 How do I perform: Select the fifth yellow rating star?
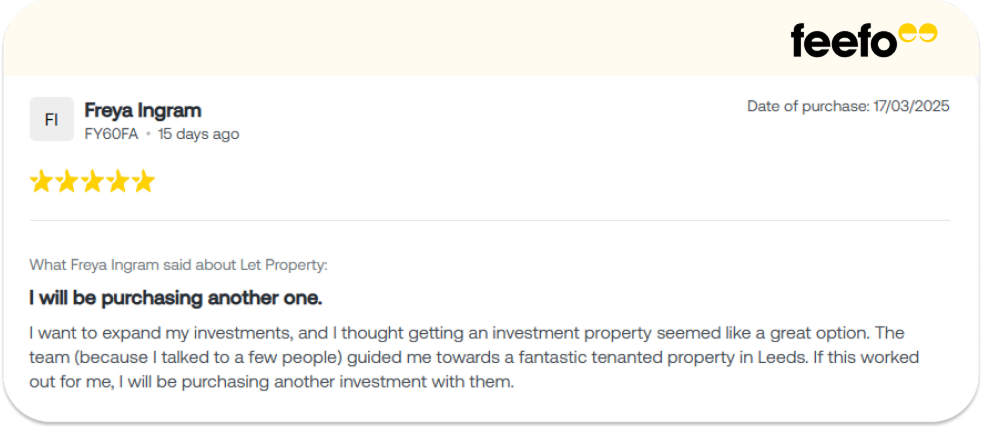pyautogui.click(x=144, y=181)
